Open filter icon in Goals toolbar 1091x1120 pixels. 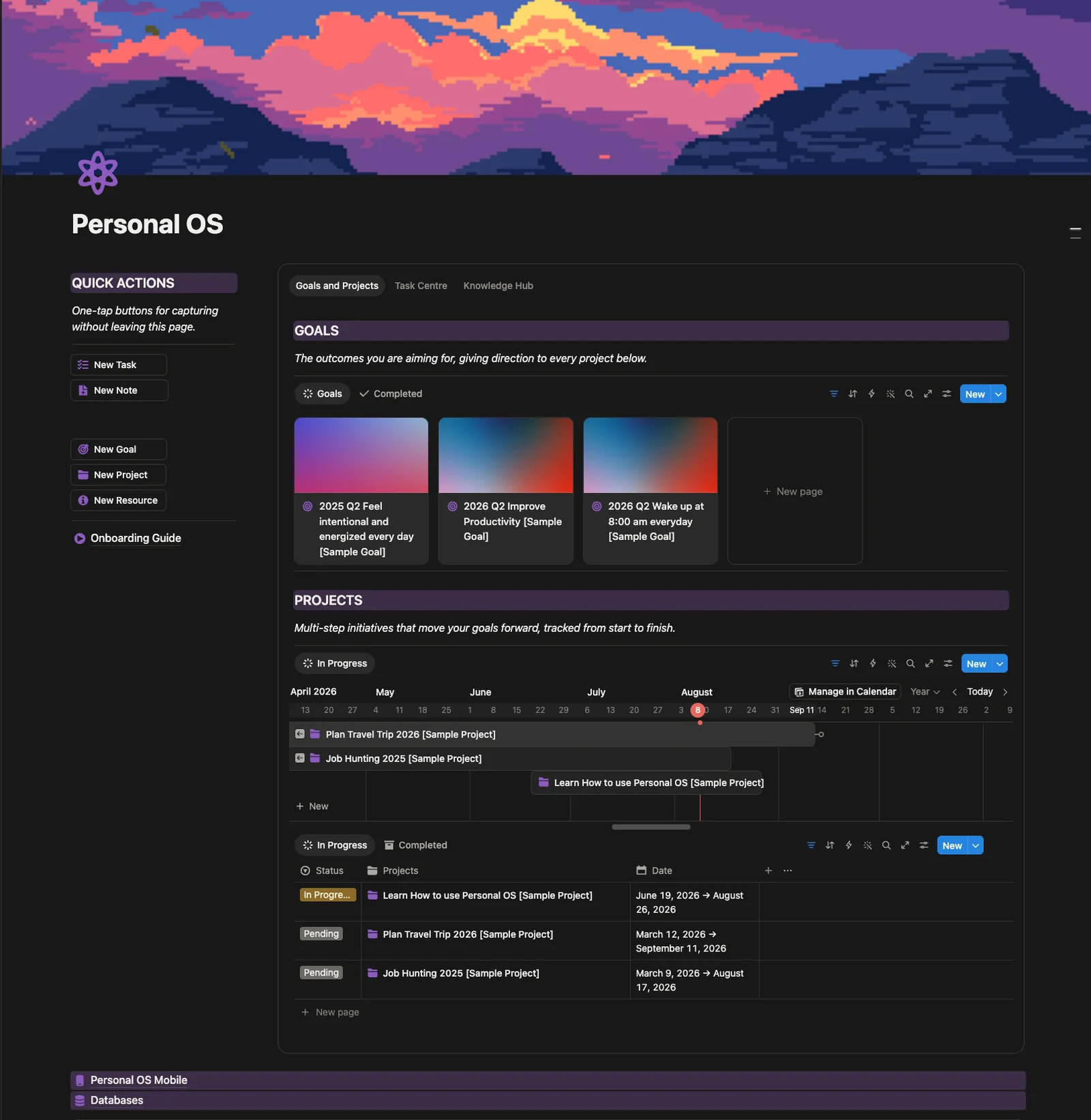tap(833, 394)
